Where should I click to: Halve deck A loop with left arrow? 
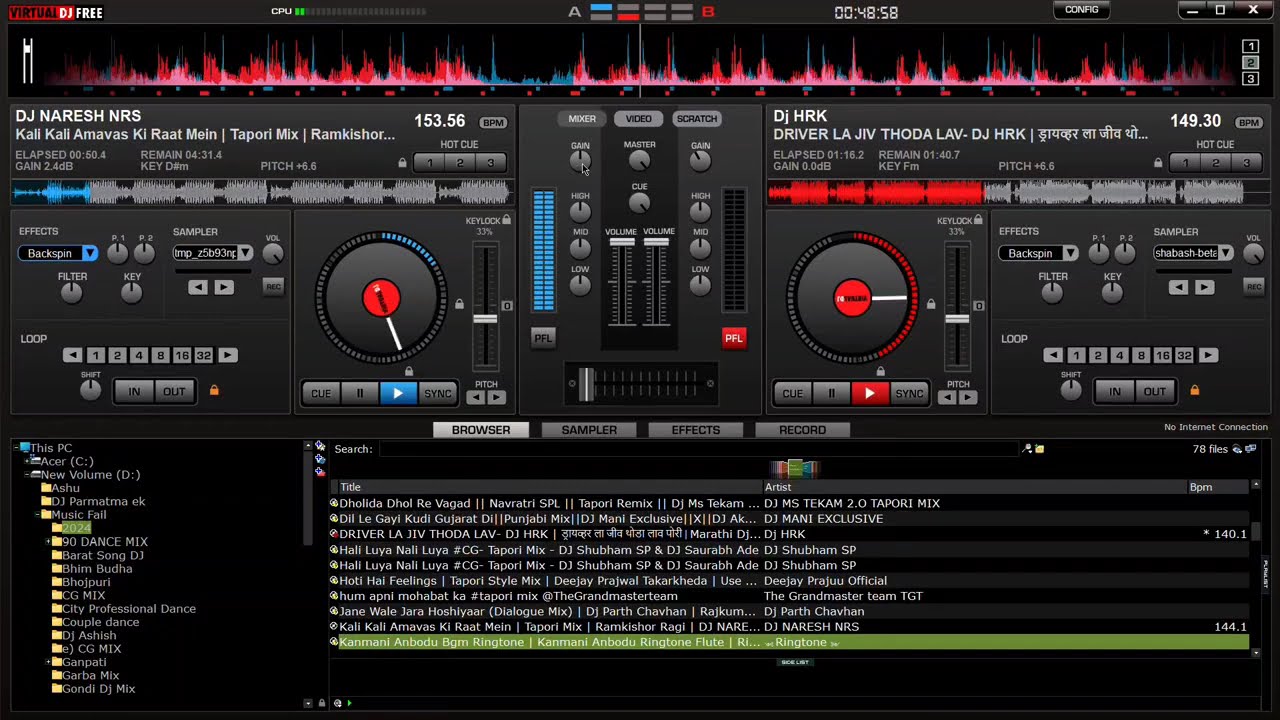pos(72,355)
